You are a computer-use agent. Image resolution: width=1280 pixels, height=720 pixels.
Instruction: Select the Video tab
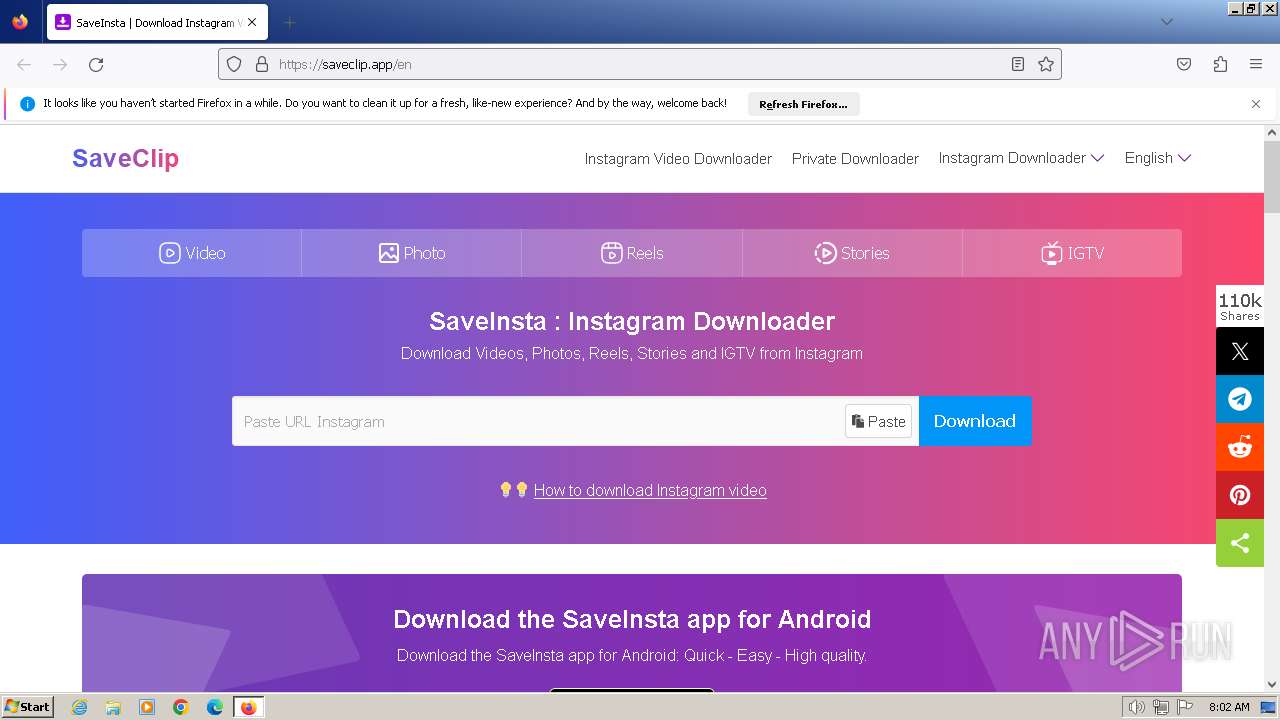(192, 253)
